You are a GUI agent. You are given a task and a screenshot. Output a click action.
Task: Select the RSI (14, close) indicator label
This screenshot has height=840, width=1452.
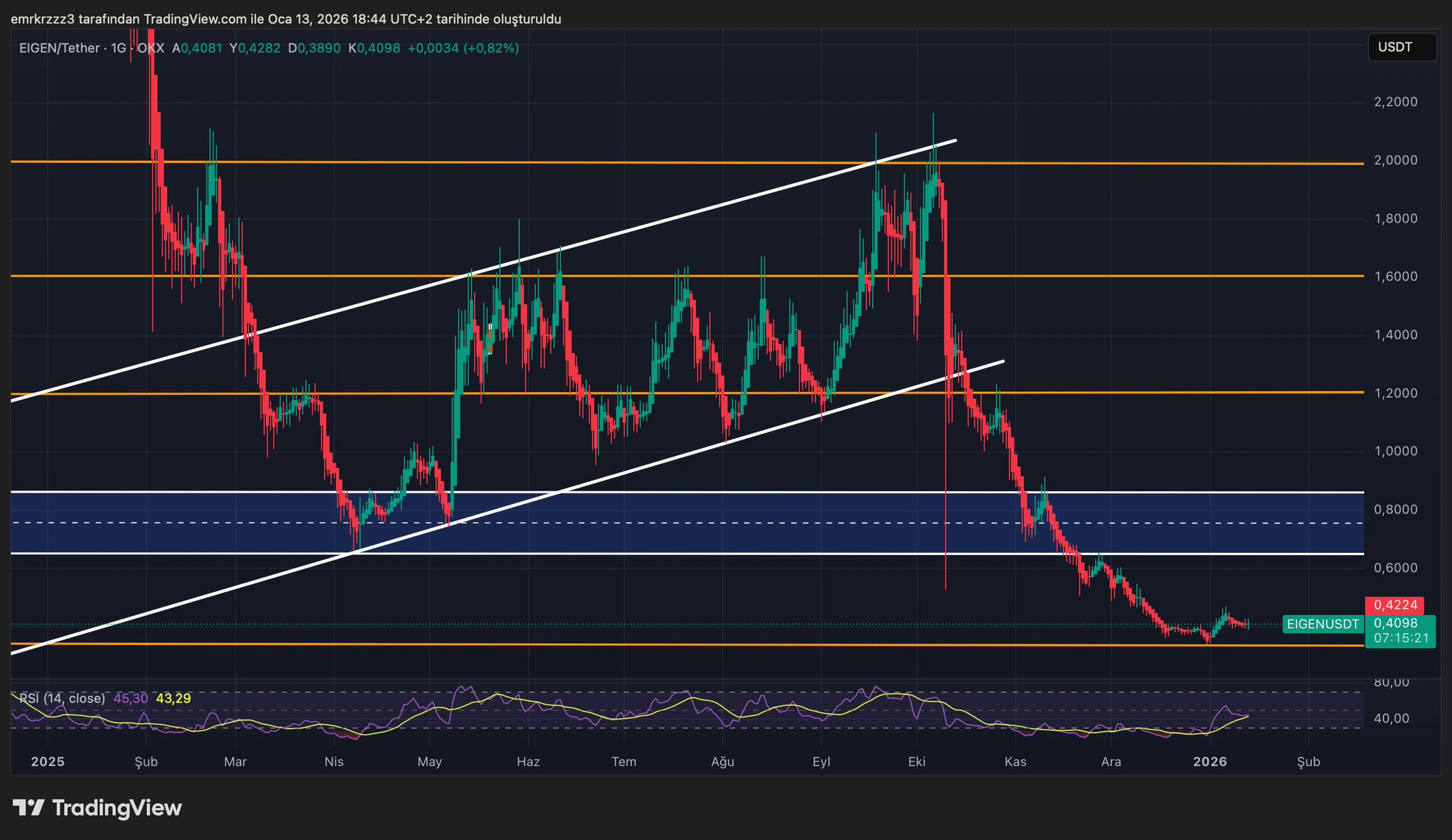(x=62, y=698)
